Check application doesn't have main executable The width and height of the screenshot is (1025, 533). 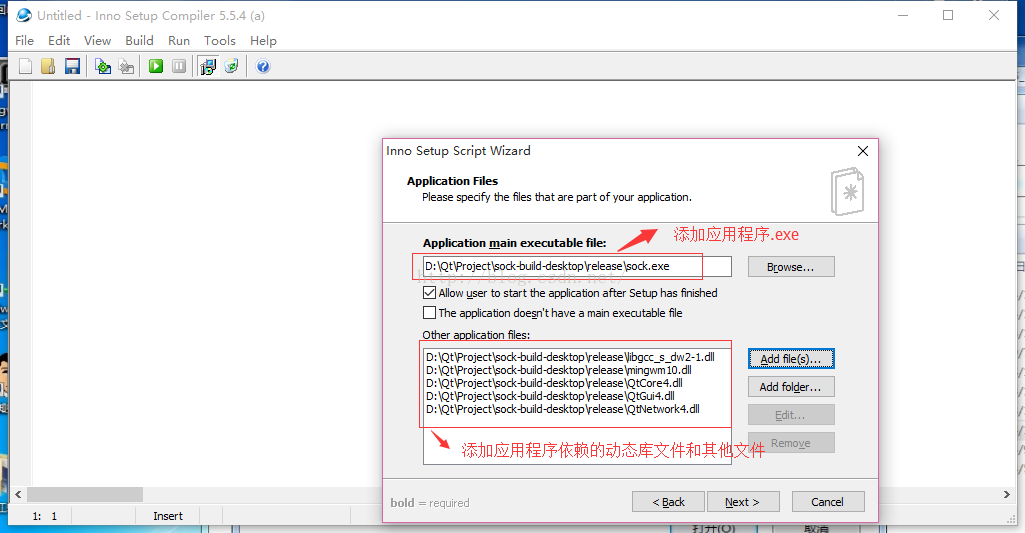(x=429, y=313)
